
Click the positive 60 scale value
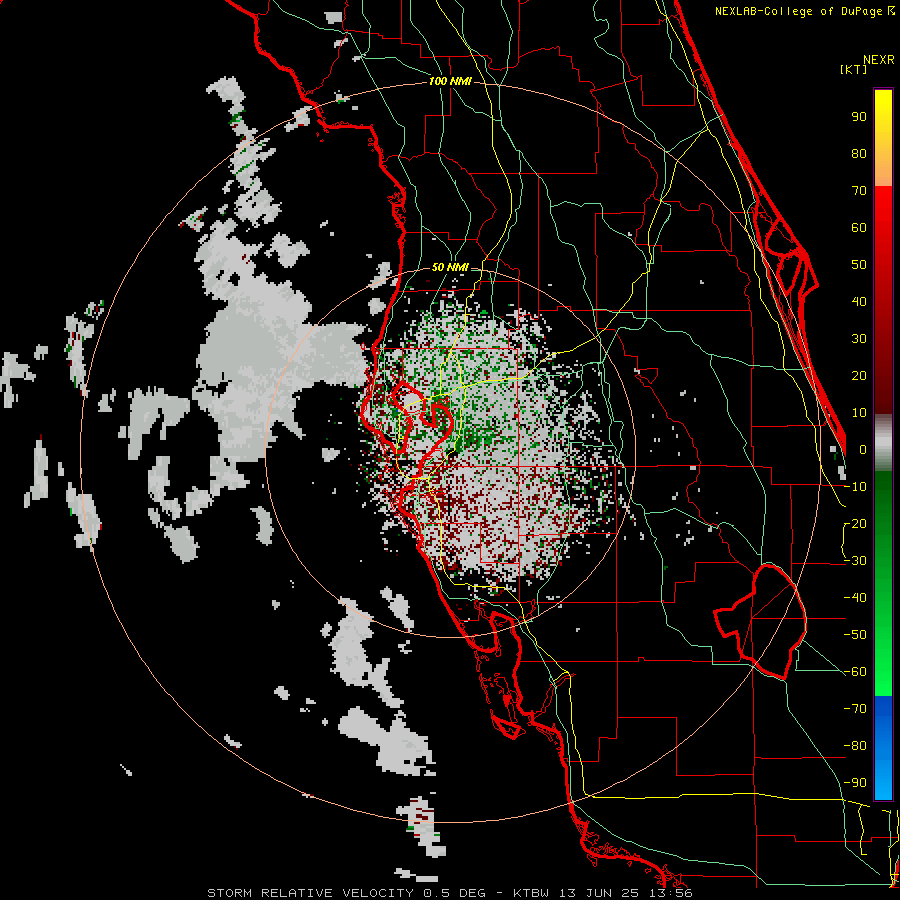(859, 227)
